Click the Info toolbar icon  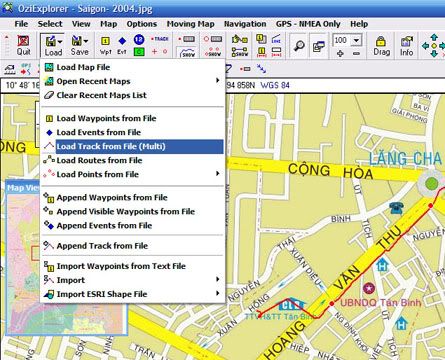click(406, 45)
